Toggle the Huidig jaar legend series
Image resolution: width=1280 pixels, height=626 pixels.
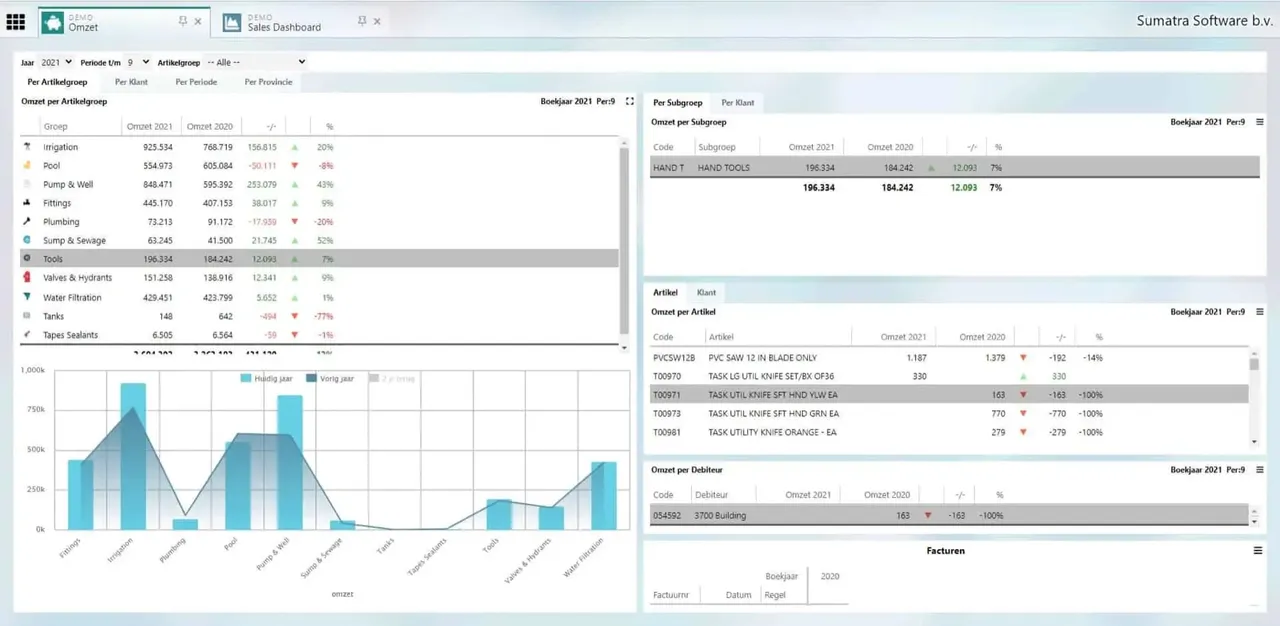269,379
